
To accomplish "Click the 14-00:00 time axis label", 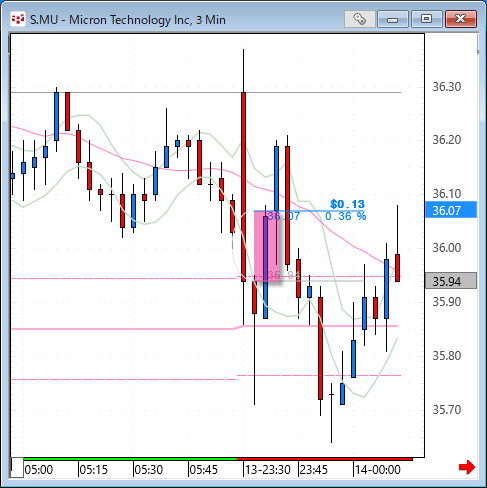I will (378, 470).
